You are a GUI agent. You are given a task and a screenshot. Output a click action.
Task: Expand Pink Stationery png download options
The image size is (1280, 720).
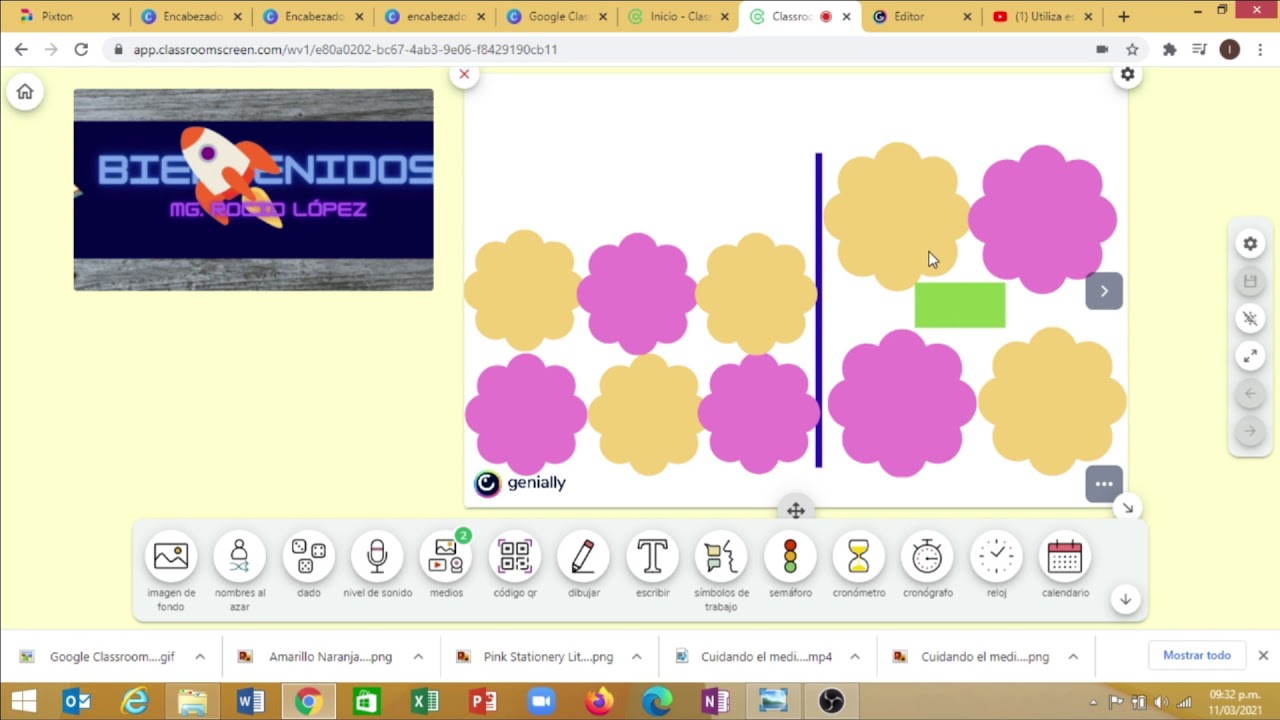636,657
